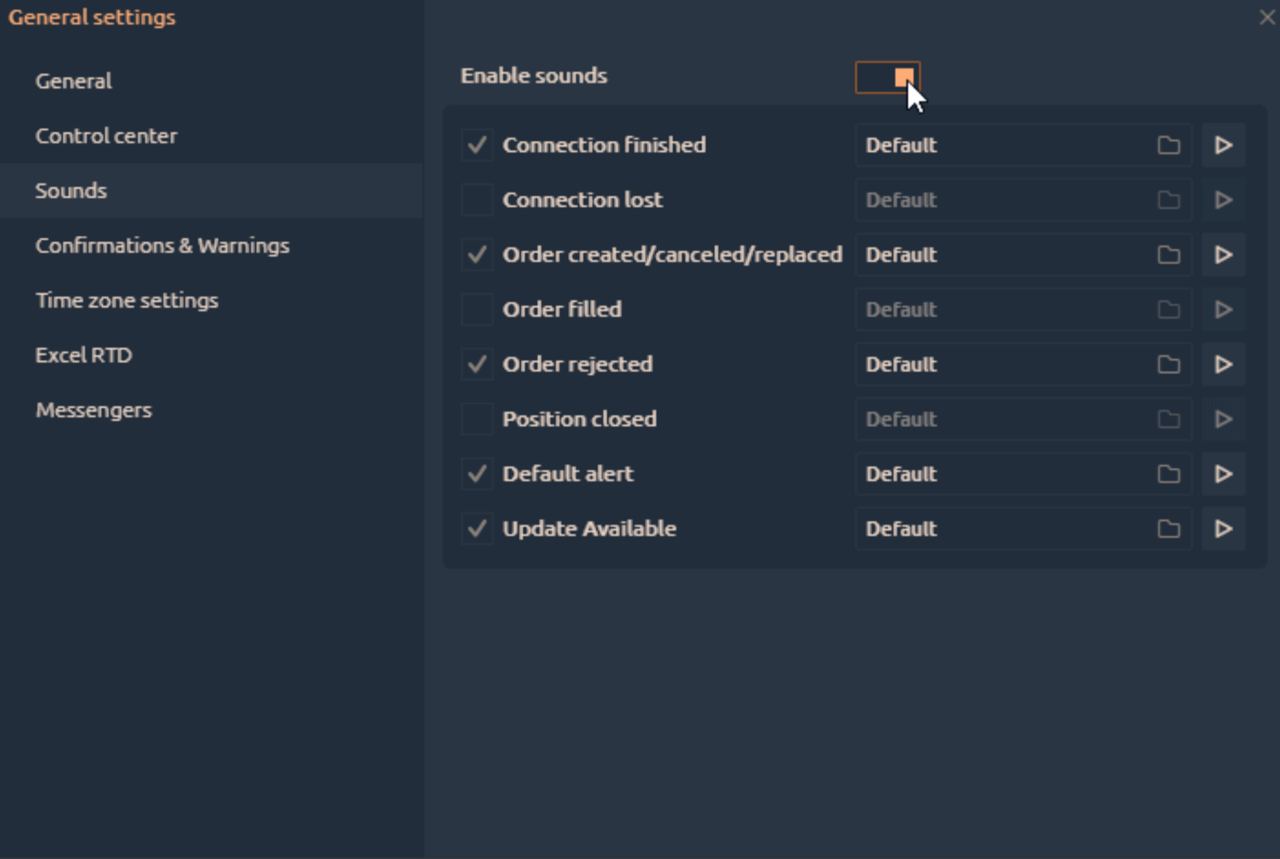This screenshot has width=1280, height=859.
Task: Go to Time zone settings
Action: [127, 301]
